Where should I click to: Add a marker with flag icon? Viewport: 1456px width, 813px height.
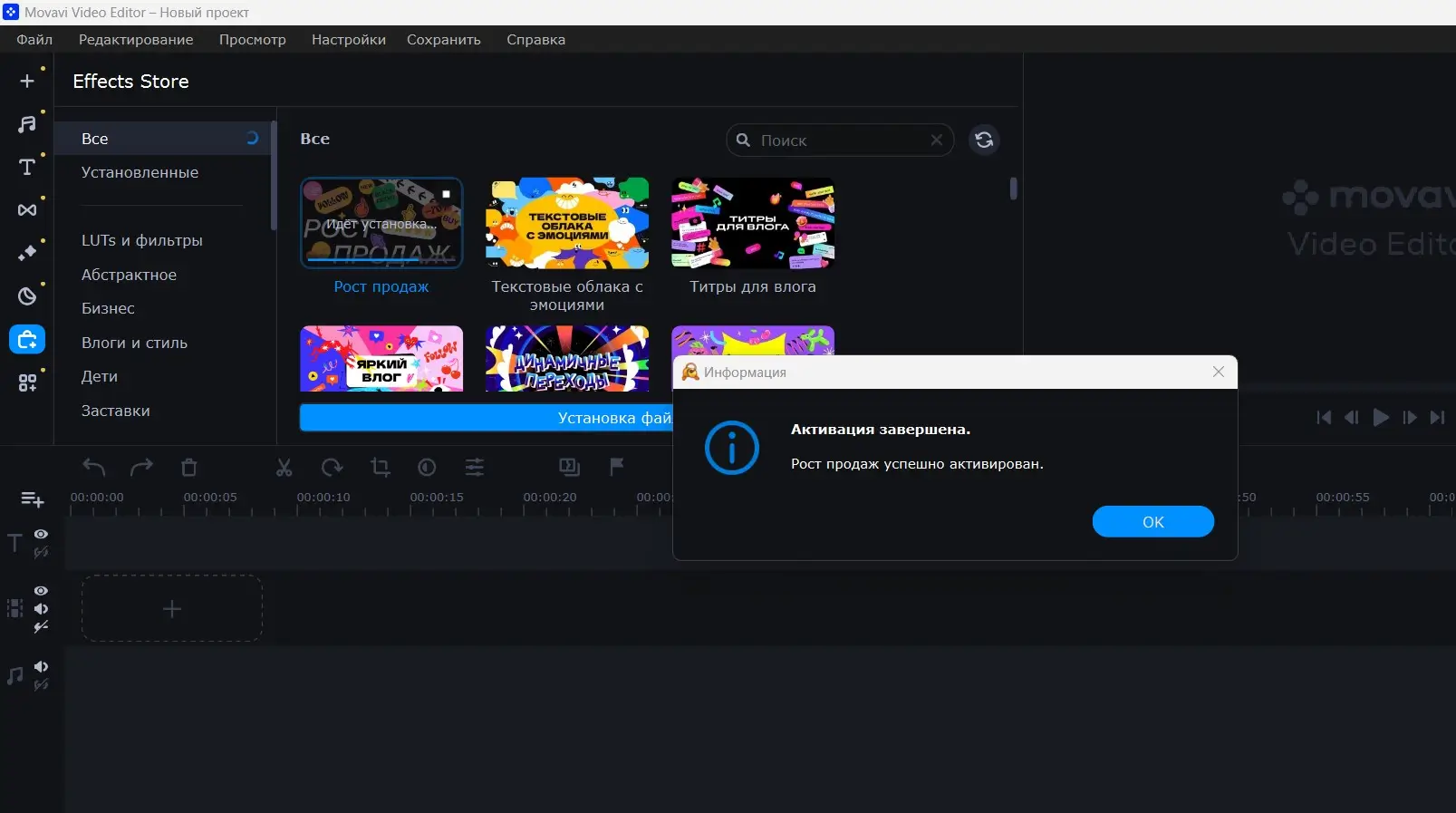click(x=617, y=467)
